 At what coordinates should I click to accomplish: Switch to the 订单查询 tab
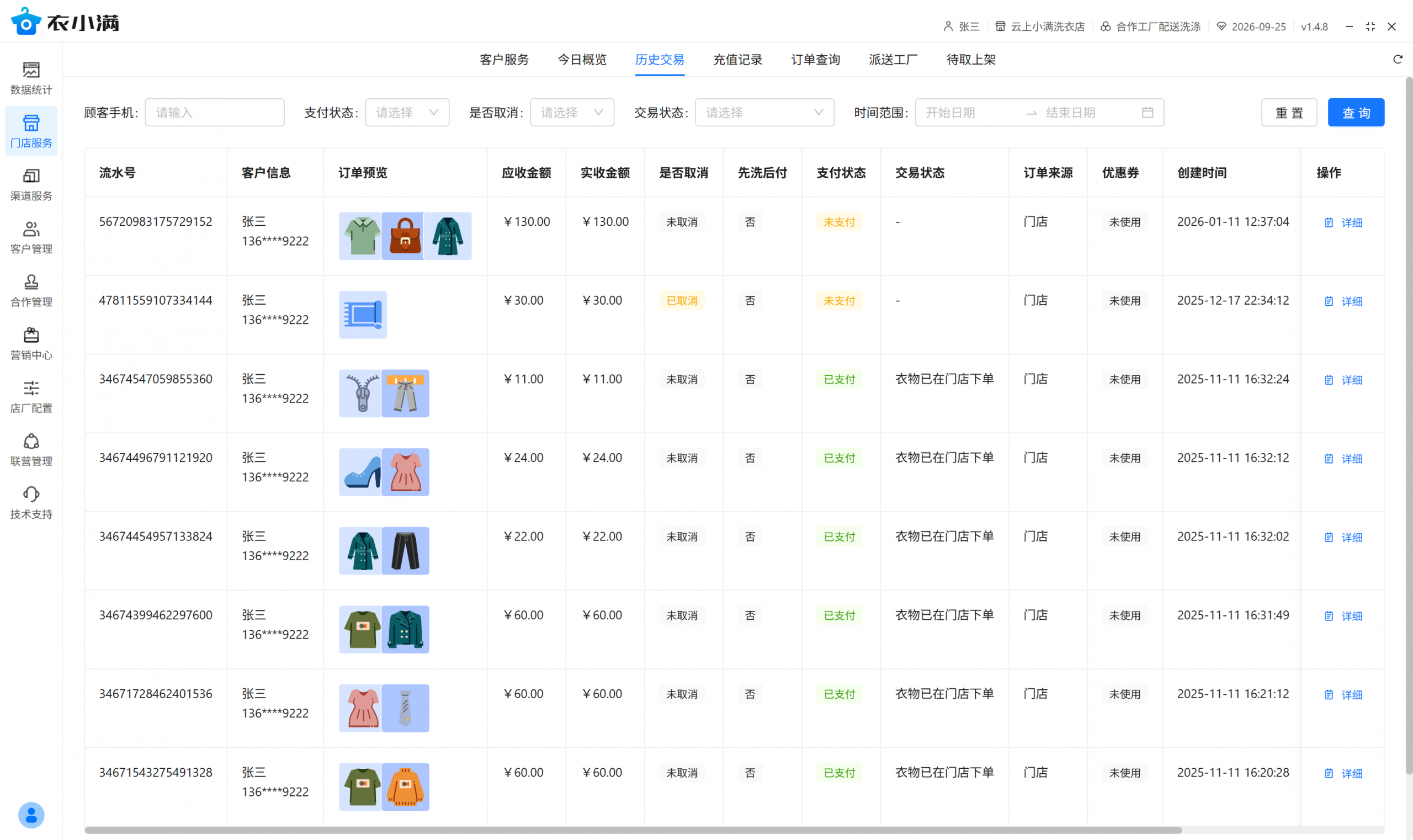[815, 60]
